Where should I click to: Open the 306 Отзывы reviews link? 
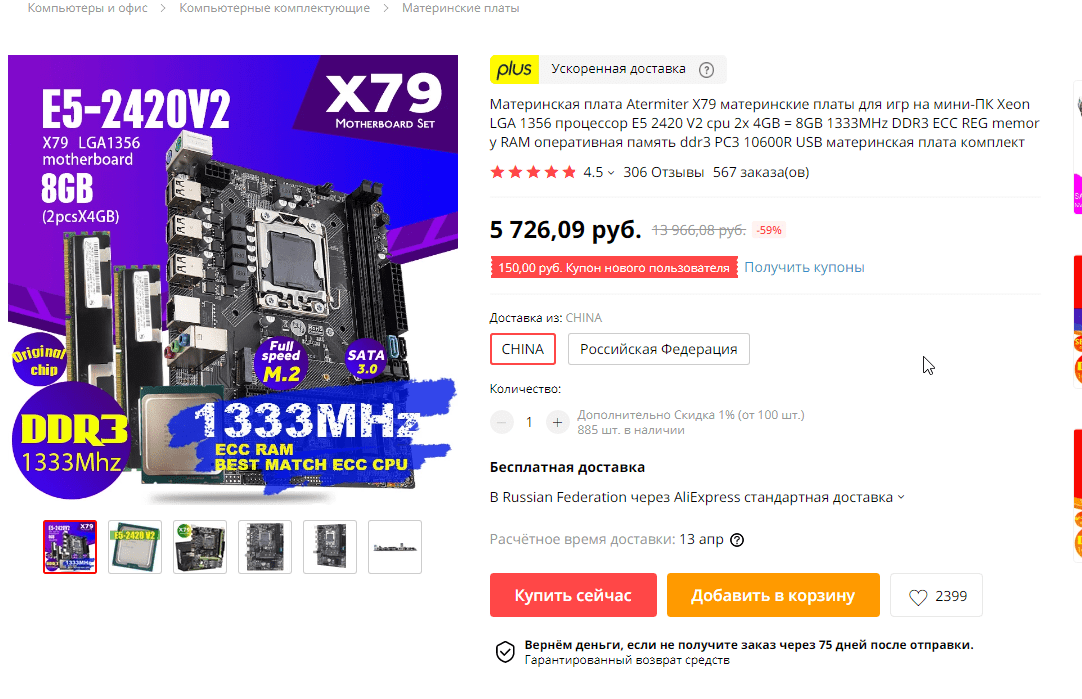tap(663, 172)
